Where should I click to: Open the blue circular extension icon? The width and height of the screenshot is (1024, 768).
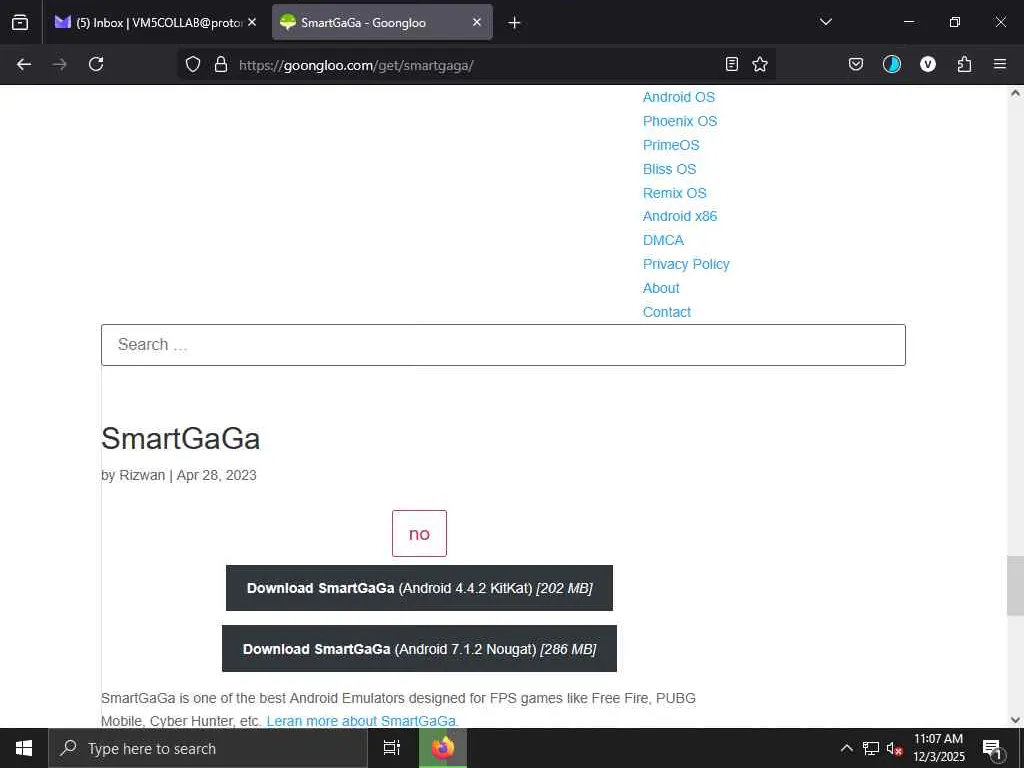point(891,64)
